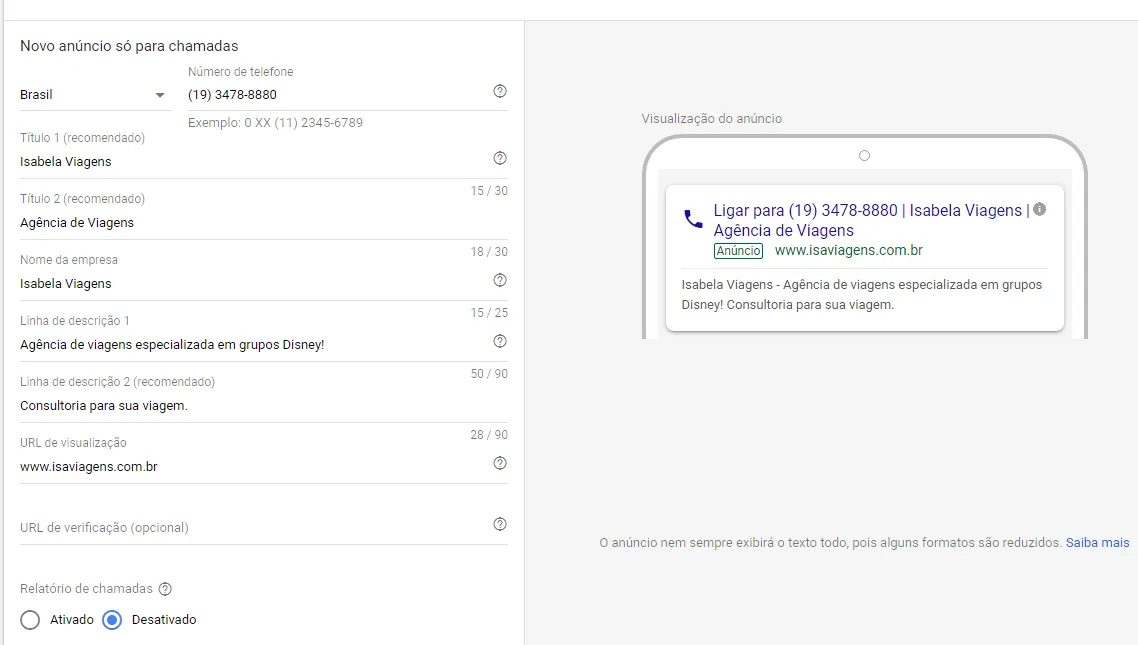This screenshot has height=645, width=1138.
Task: Click the info icon in ad preview
Action: pyautogui.click(x=1040, y=209)
